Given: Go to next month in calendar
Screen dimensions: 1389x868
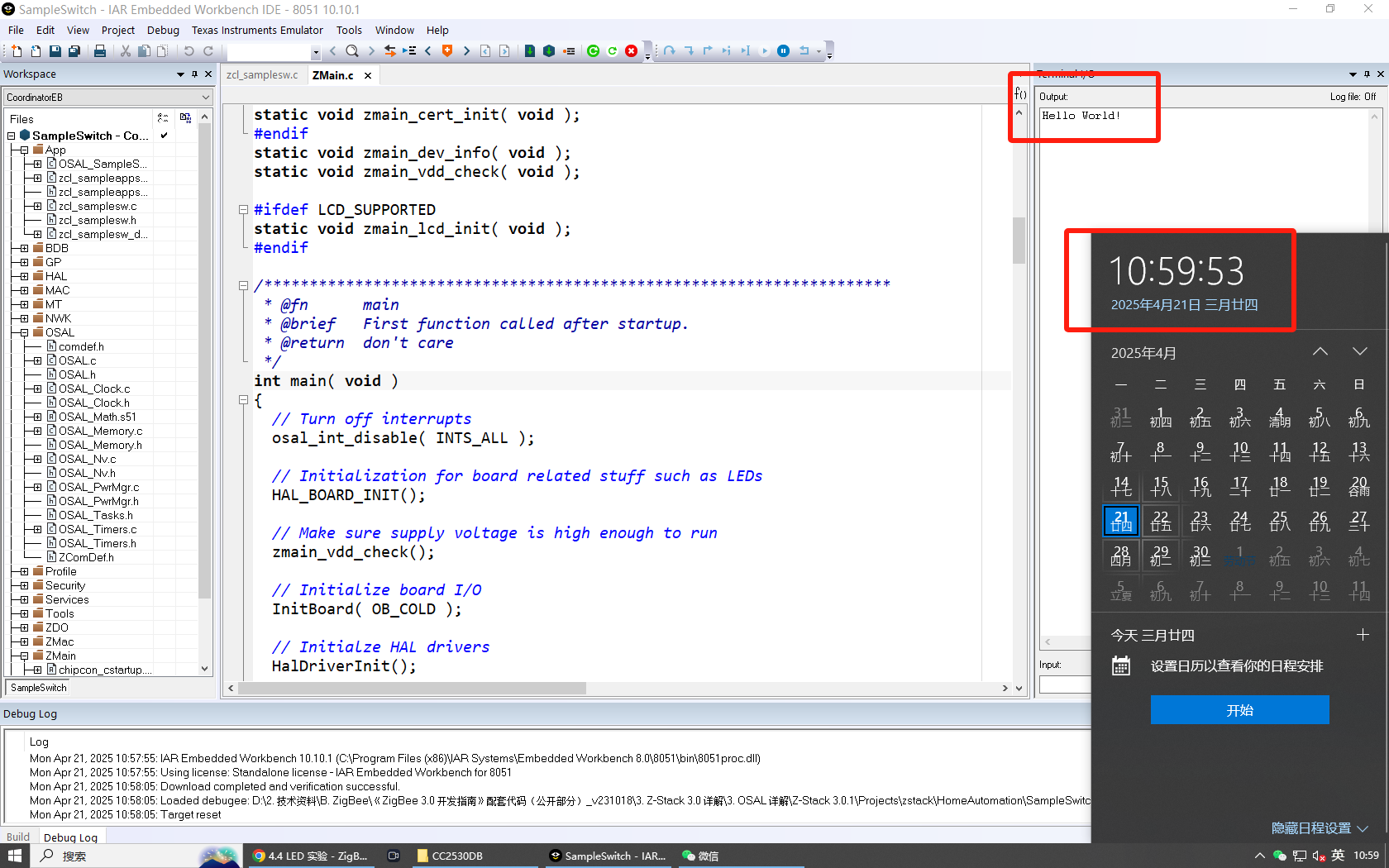Looking at the screenshot, I should [1359, 351].
